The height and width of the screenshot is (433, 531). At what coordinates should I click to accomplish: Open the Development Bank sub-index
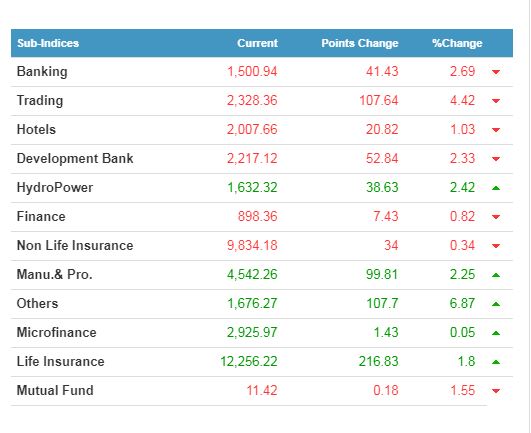point(75,158)
